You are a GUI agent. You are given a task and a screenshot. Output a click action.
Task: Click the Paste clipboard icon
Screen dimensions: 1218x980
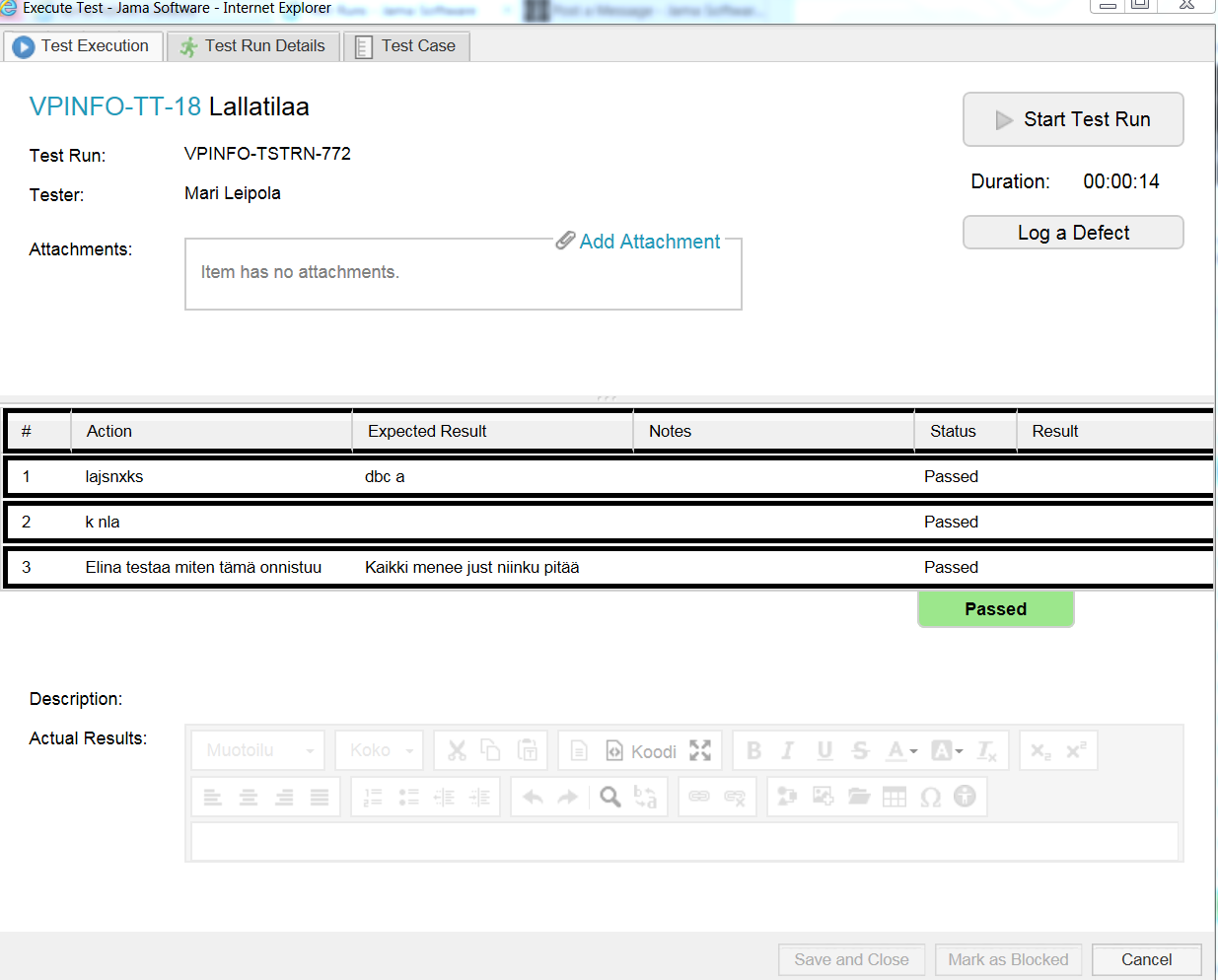tap(528, 750)
